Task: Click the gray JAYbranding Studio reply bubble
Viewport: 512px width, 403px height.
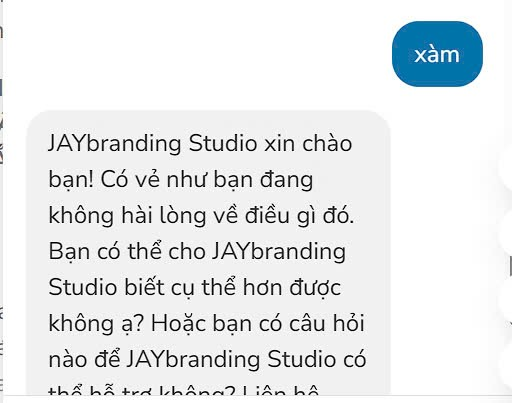Action: tap(208, 253)
